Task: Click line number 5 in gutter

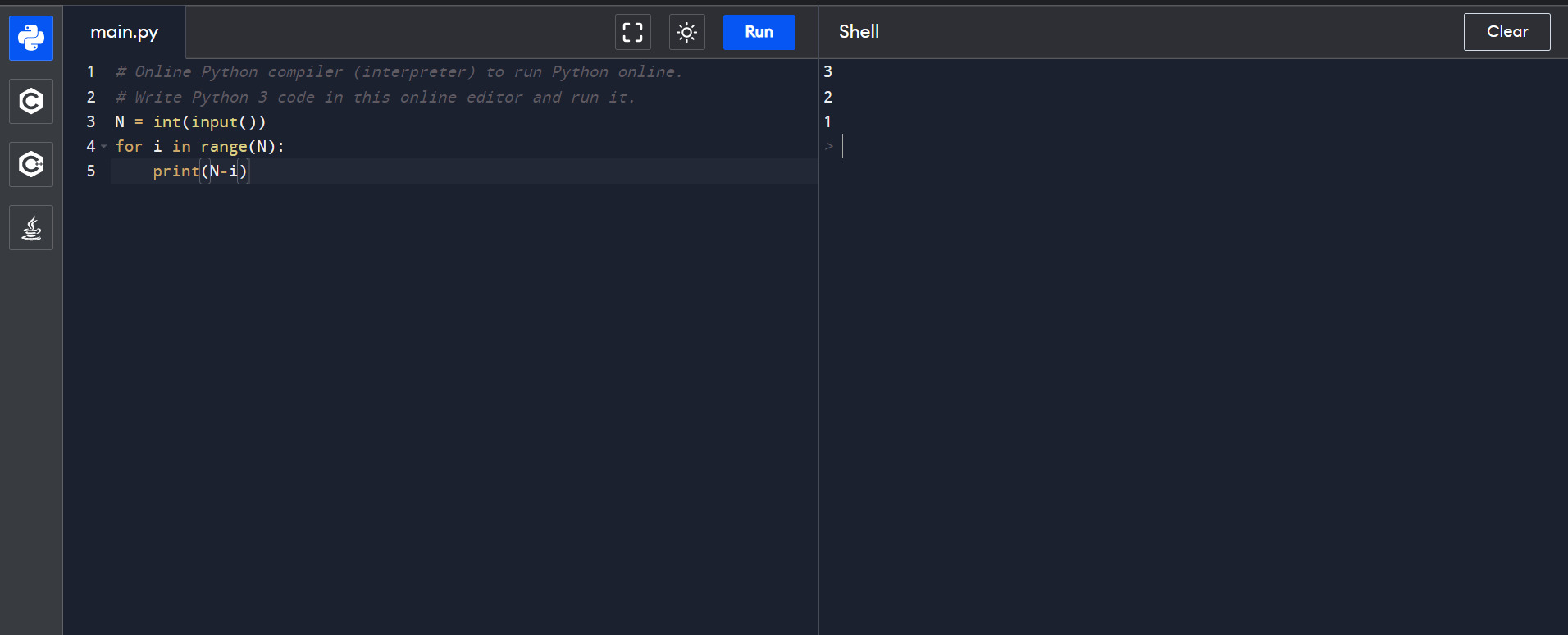Action: click(91, 171)
